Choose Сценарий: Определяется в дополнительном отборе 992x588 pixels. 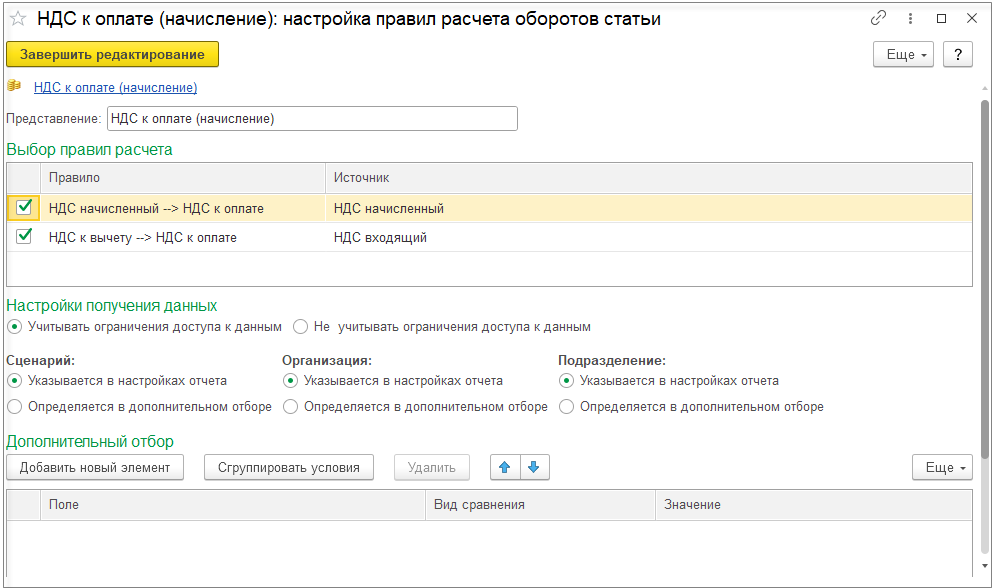(x=14, y=407)
